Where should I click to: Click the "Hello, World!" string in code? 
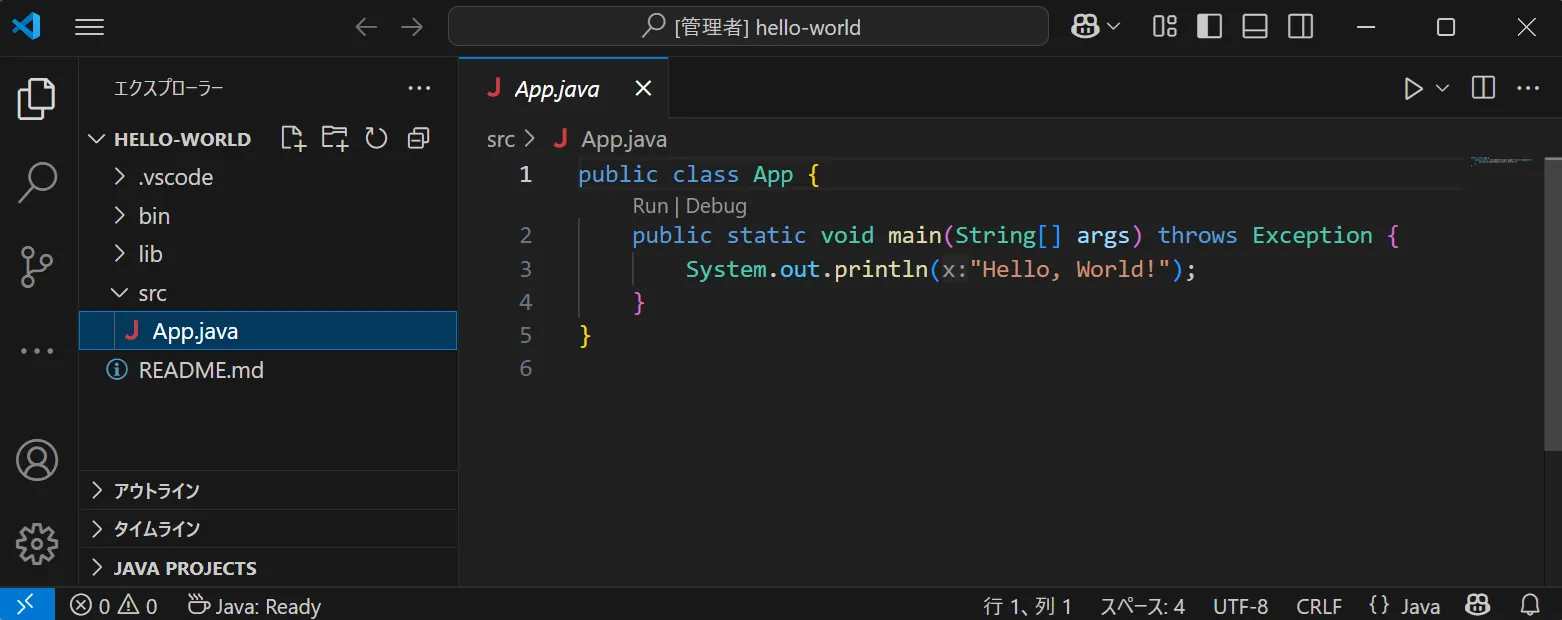[1071, 269]
